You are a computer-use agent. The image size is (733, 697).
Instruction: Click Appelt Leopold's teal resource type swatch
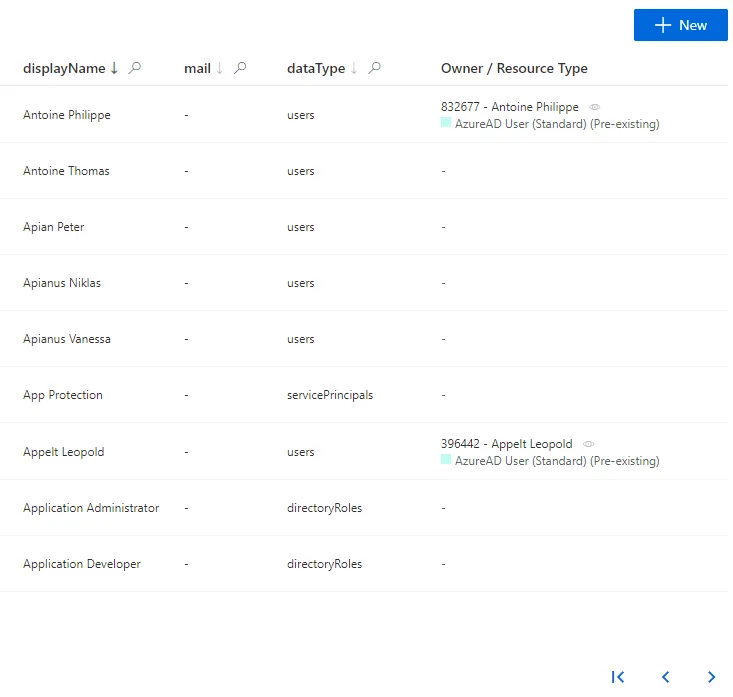446,460
